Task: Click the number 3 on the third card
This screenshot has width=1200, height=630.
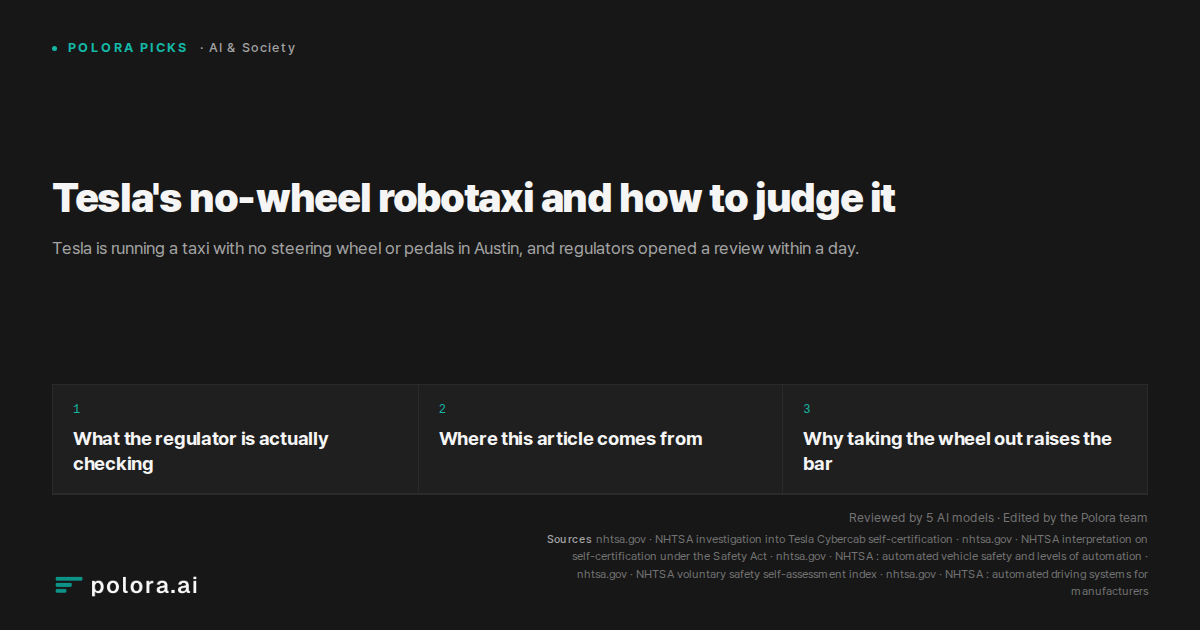Action: pos(807,409)
